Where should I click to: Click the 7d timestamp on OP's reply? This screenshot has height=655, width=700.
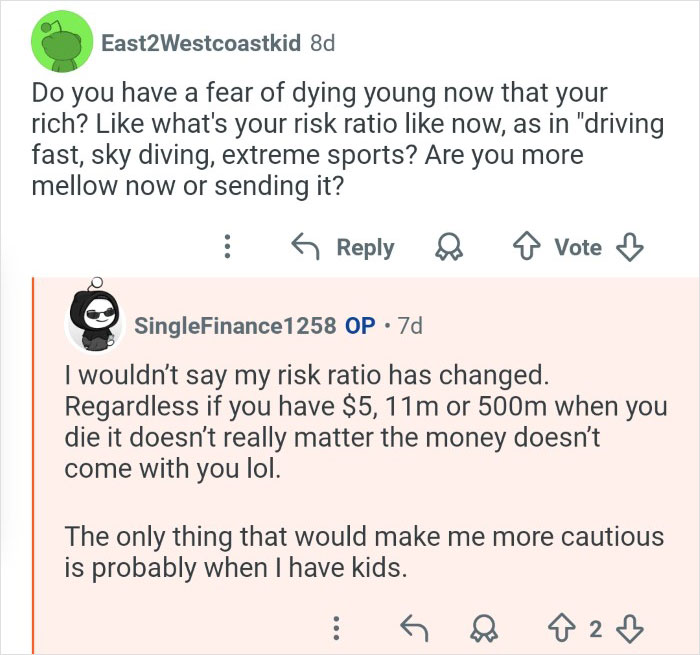tap(410, 325)
